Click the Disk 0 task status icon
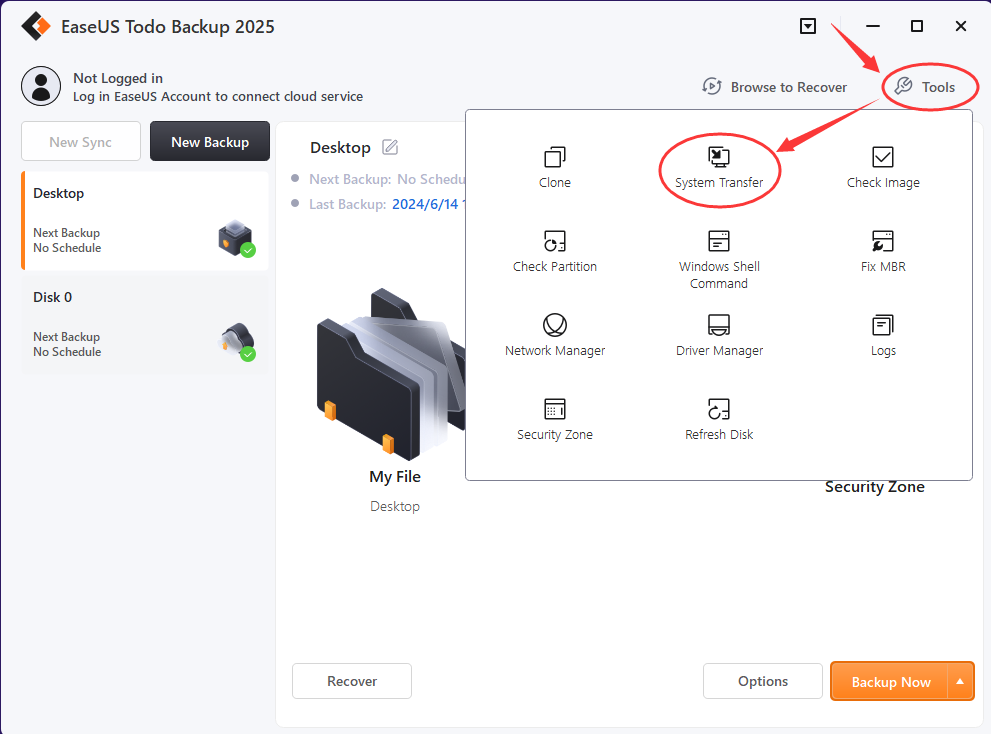This screenshot has width=991, height=734. pyautogui.click(x=237, y=343)
